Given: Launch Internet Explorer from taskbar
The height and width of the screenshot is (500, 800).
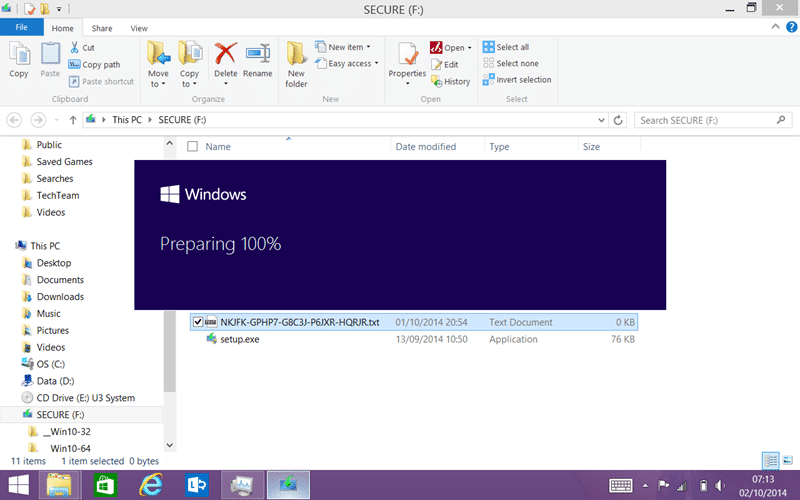Looking at the screenshot, I should pos(151,485).
